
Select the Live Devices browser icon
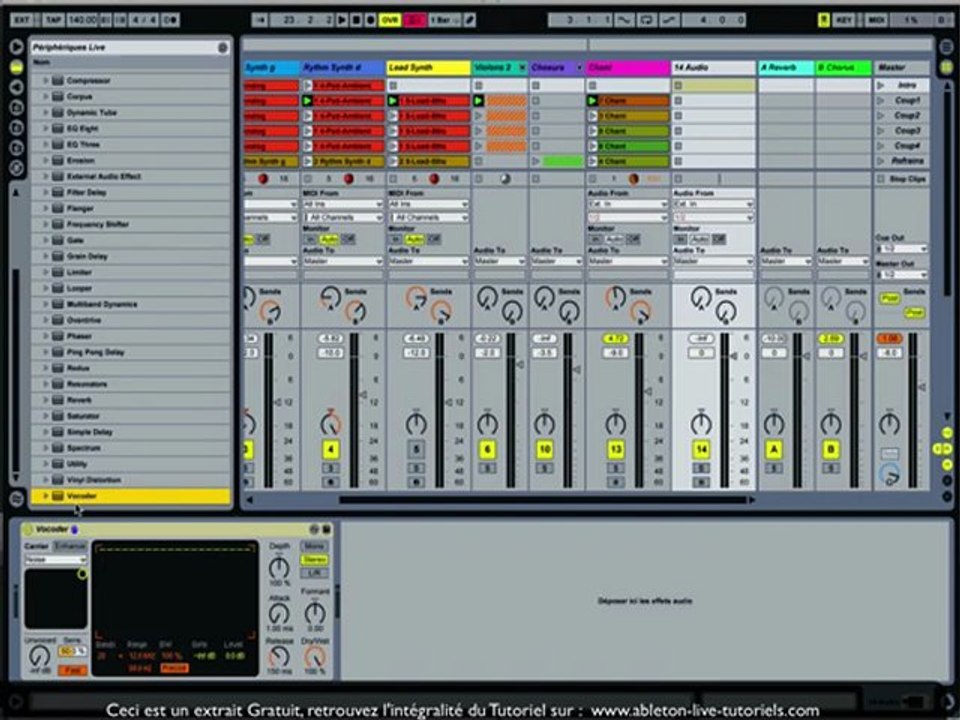click(17, 67)
